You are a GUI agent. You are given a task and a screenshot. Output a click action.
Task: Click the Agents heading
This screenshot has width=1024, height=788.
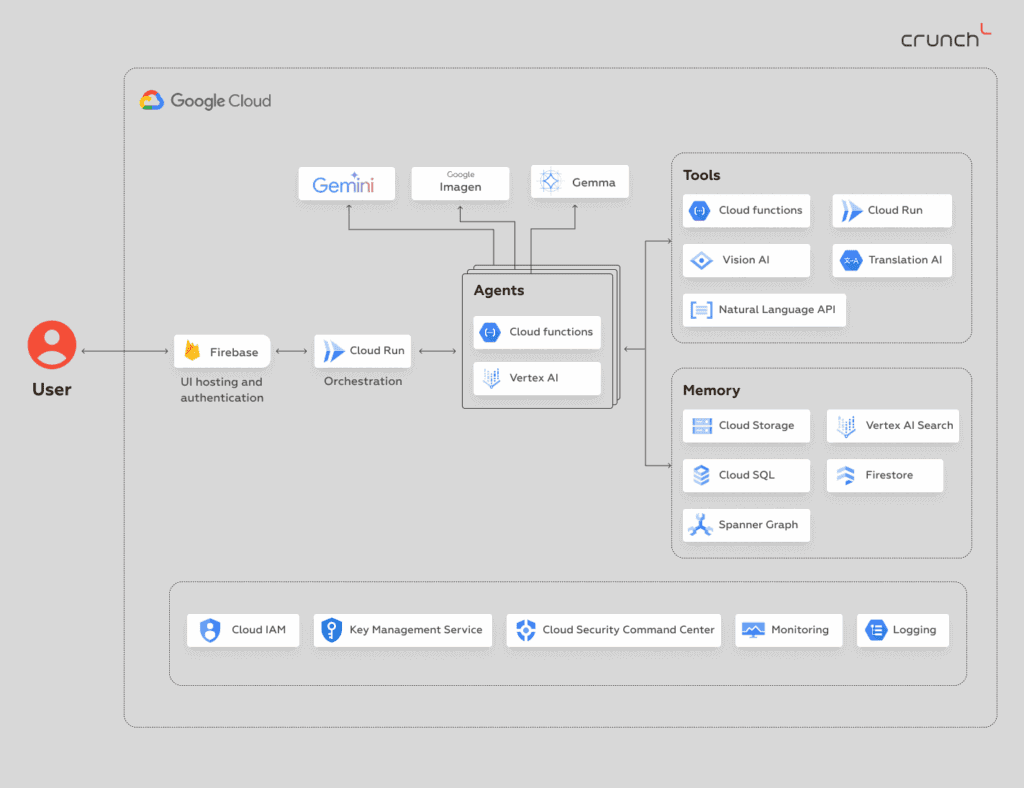tap(499, 291)
